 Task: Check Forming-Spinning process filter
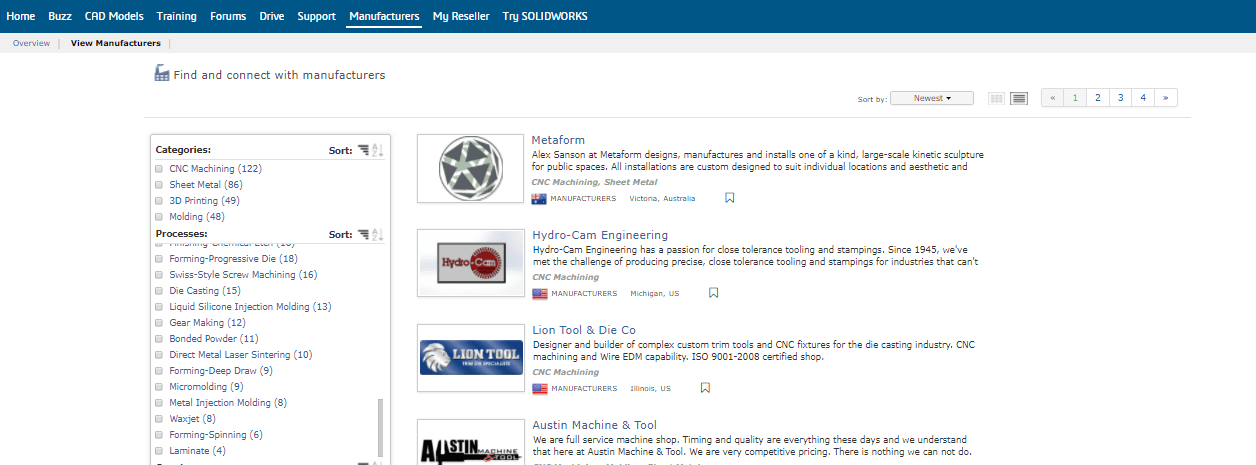[159, 435]
